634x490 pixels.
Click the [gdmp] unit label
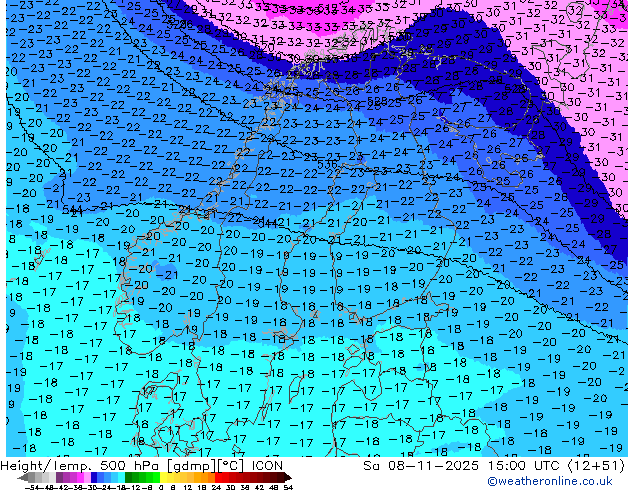click(192, 466)
